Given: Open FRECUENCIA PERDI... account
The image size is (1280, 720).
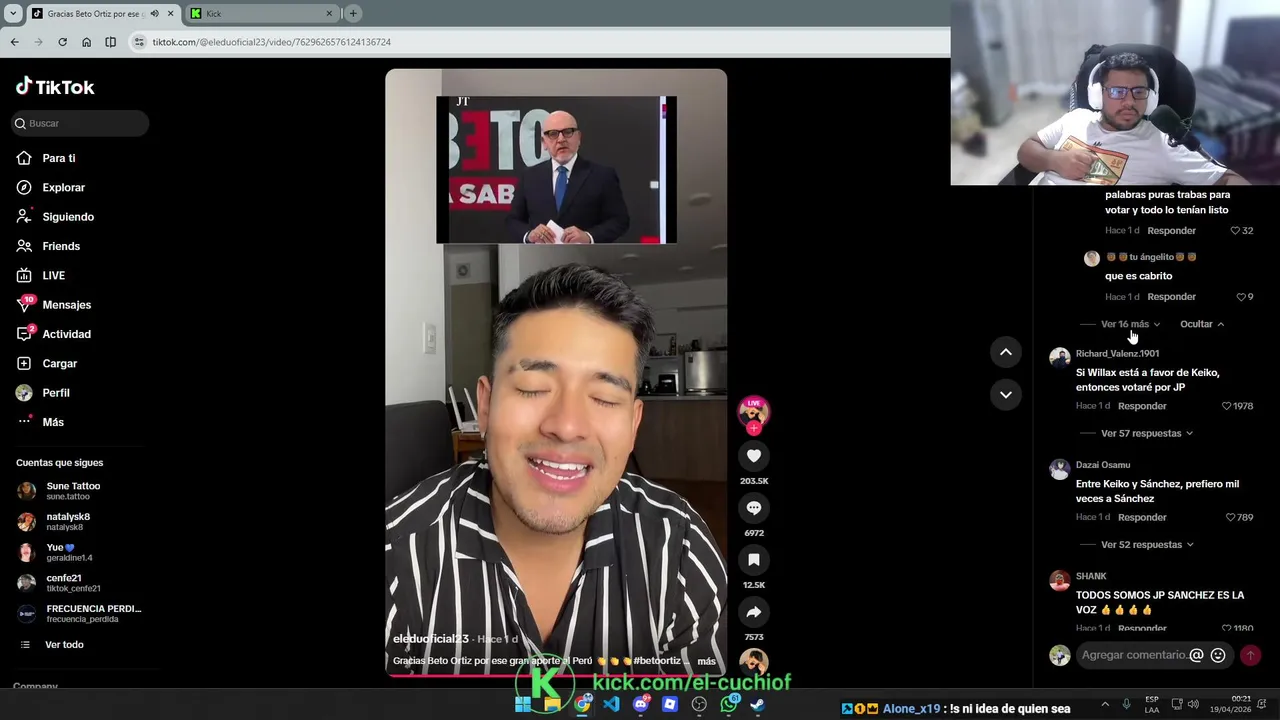Looking at the screenshot, I should [x=80, y=613].
